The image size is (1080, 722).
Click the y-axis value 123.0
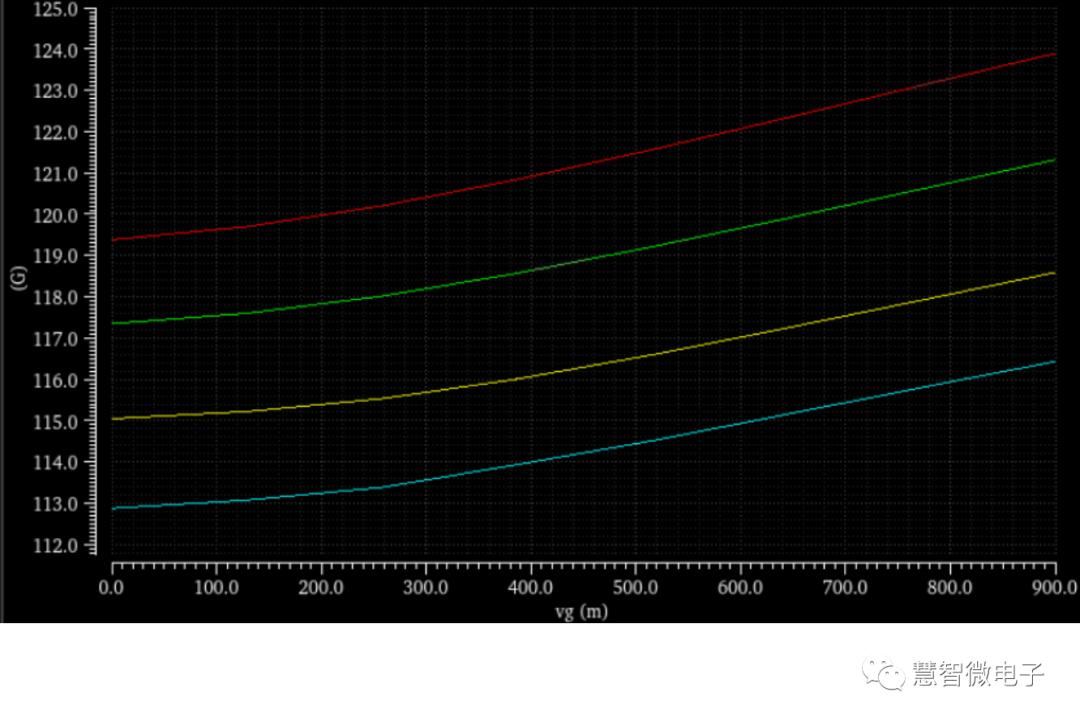[56, 91]
